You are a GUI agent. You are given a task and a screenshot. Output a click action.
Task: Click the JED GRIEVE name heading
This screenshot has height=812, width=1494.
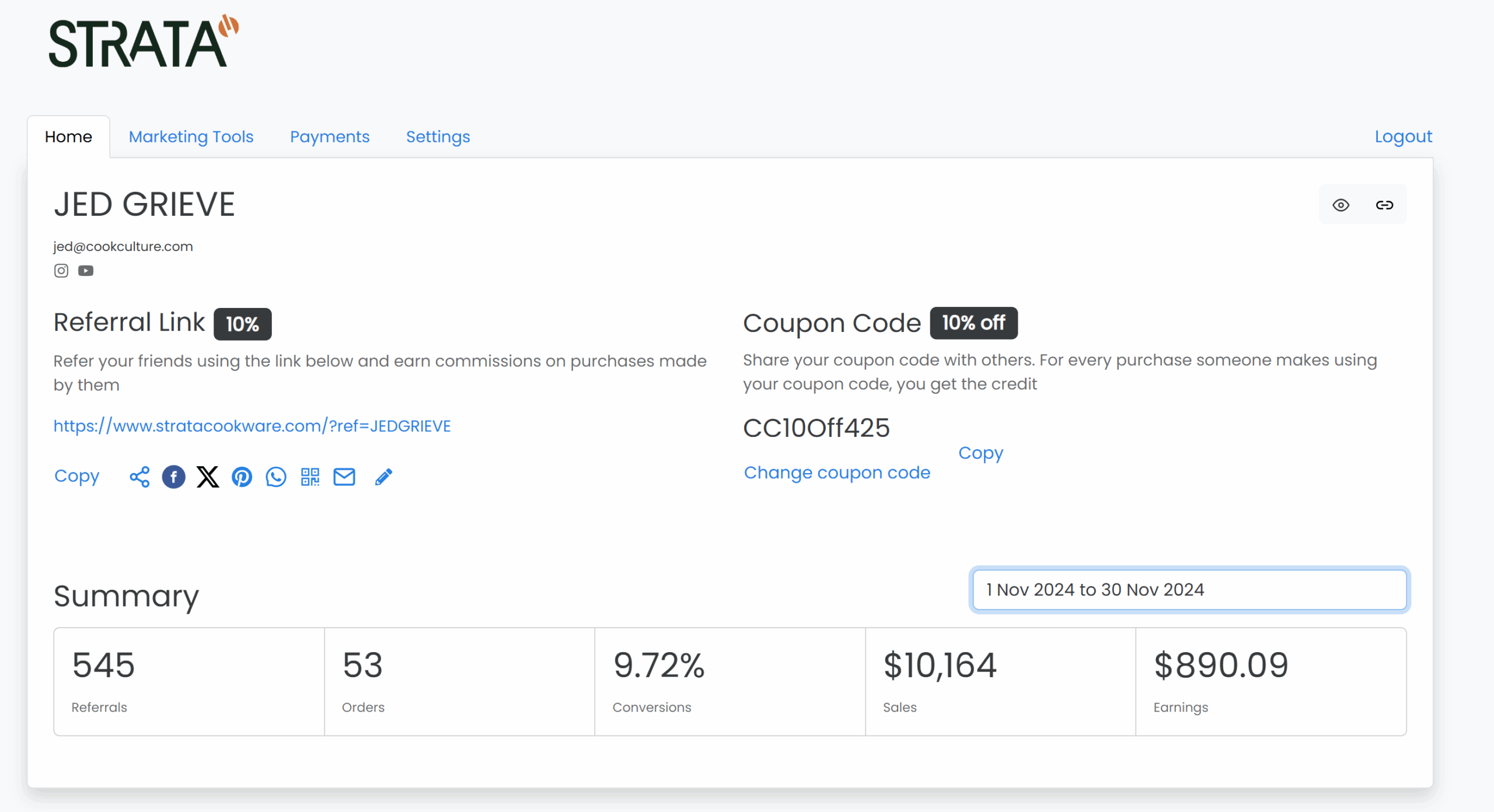[x=144, y=204]
